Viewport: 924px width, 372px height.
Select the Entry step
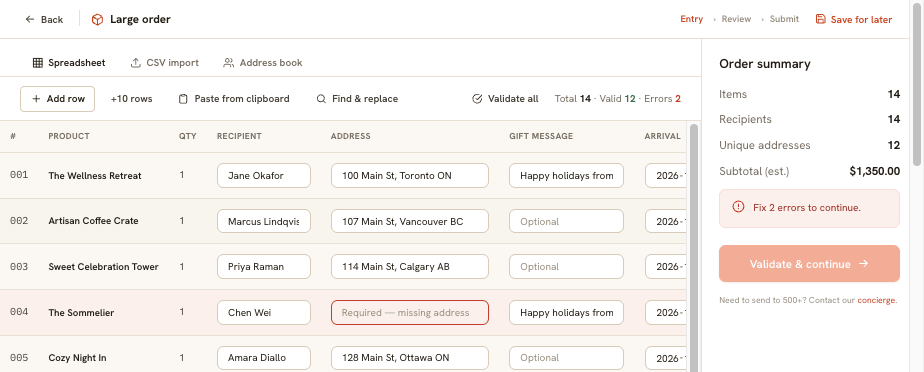[691, 19]
